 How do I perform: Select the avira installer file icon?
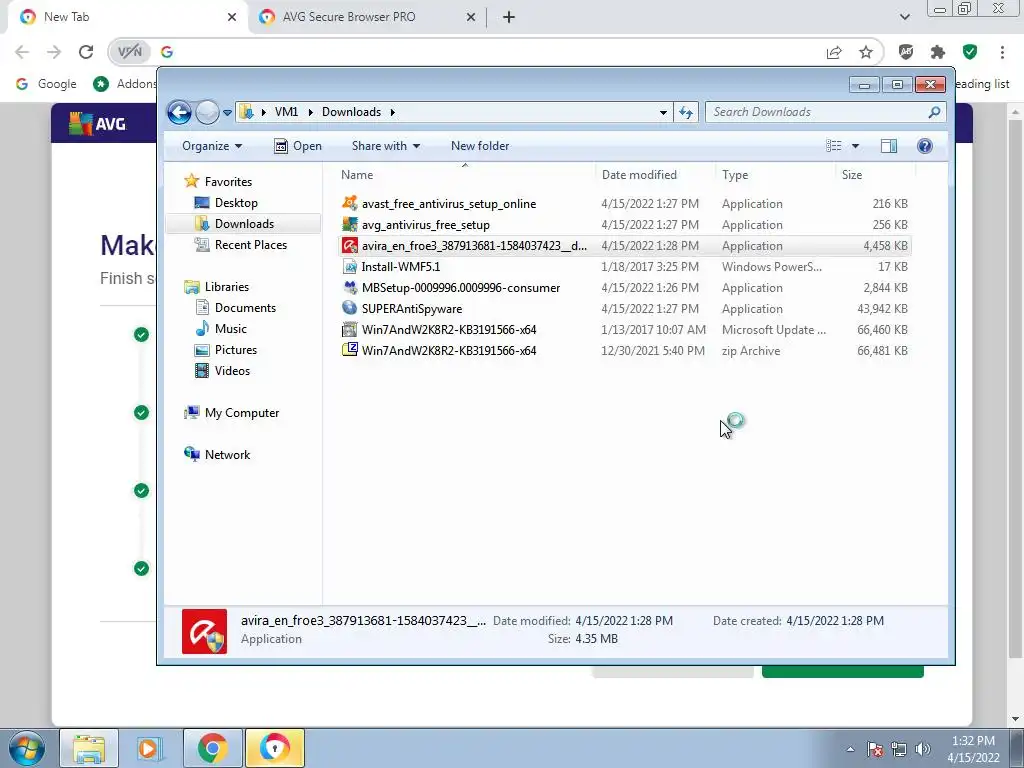(x=350, y=246)
